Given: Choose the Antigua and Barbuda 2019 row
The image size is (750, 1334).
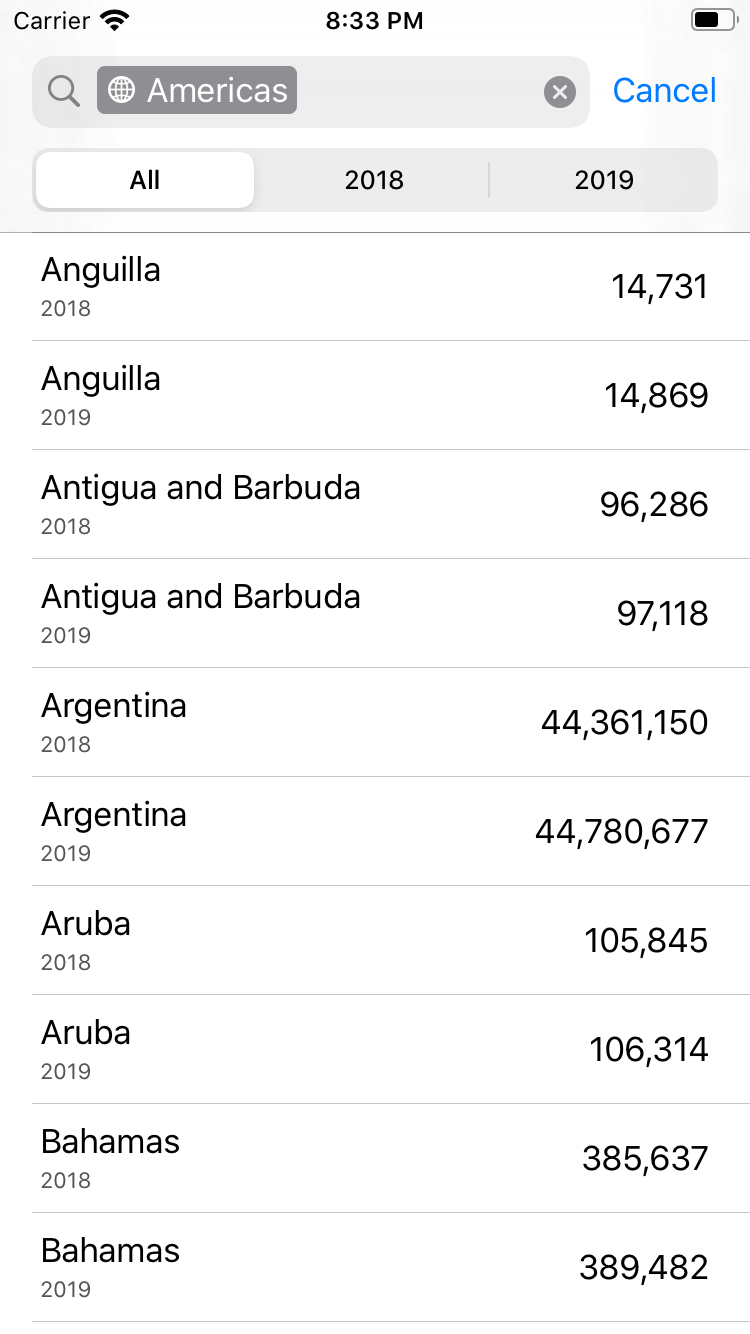Looking at the screenshot, I should click(x=375, y=614).
